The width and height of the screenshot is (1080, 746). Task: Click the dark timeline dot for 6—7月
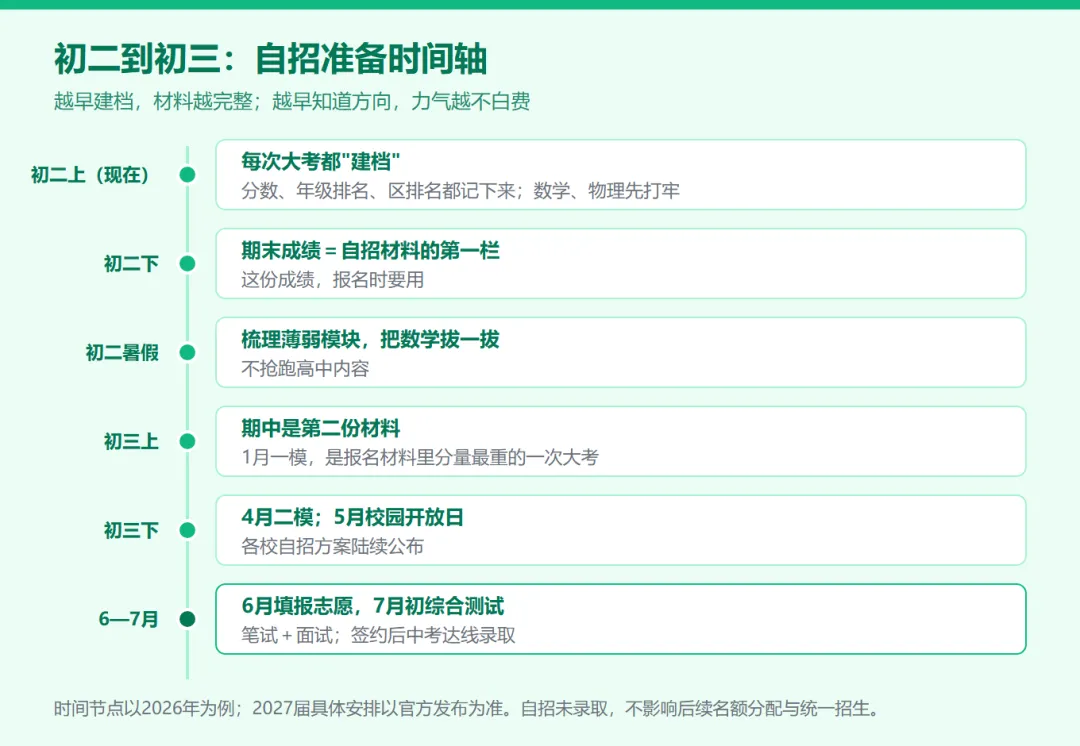[x=187, y=619]
